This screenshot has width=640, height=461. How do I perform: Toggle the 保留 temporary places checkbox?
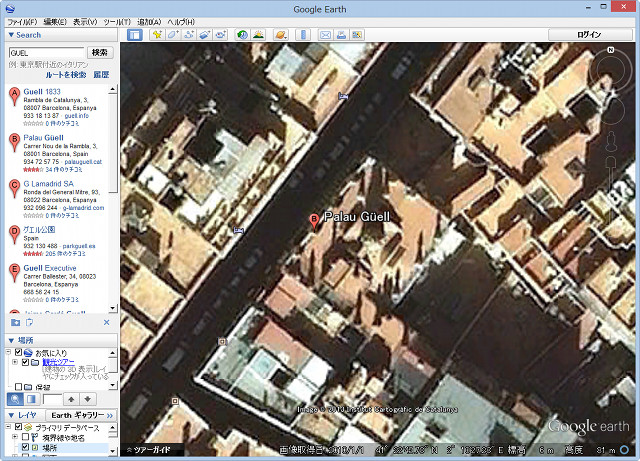[18, 386]
